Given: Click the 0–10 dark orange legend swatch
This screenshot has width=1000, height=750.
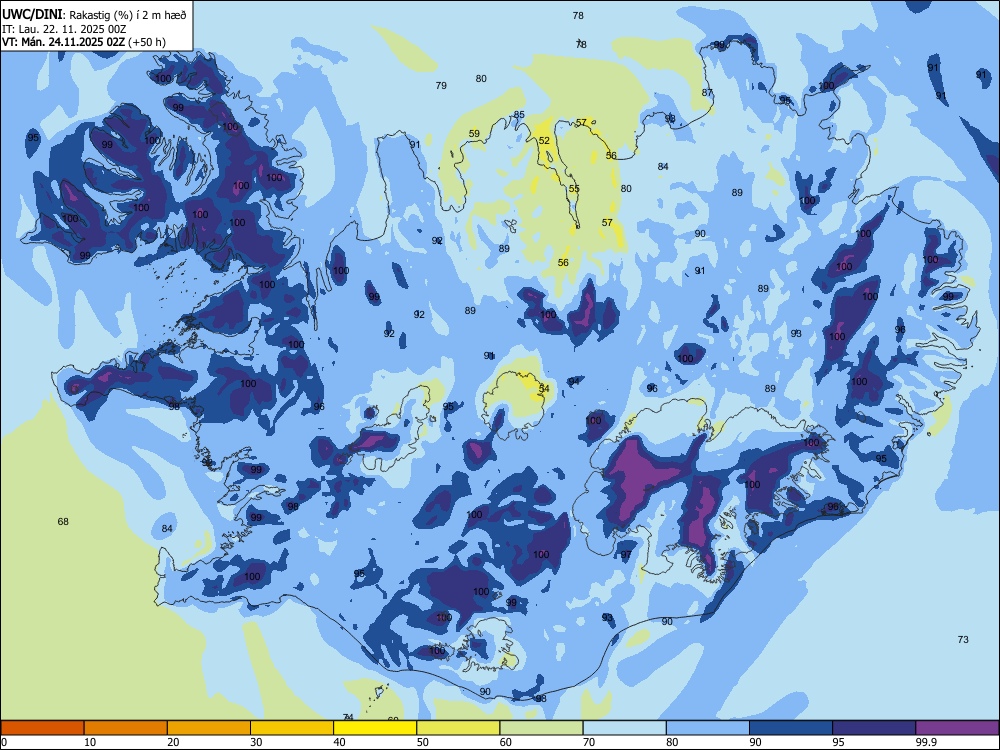Looking at the screenshot, I should coord(42,728).
